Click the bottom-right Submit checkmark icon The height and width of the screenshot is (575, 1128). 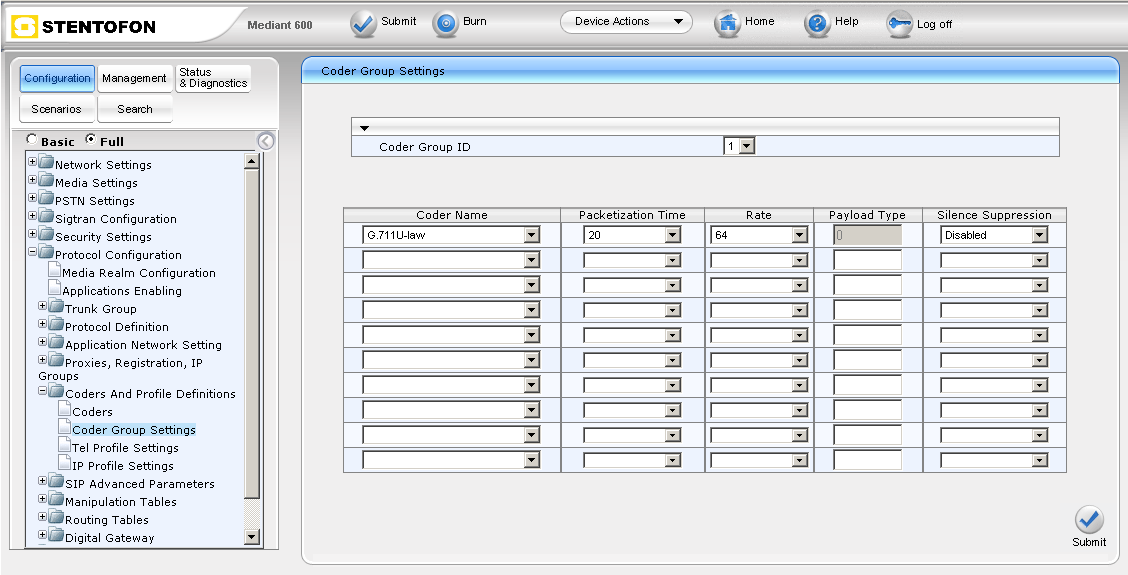click(x=1089, y=520)
